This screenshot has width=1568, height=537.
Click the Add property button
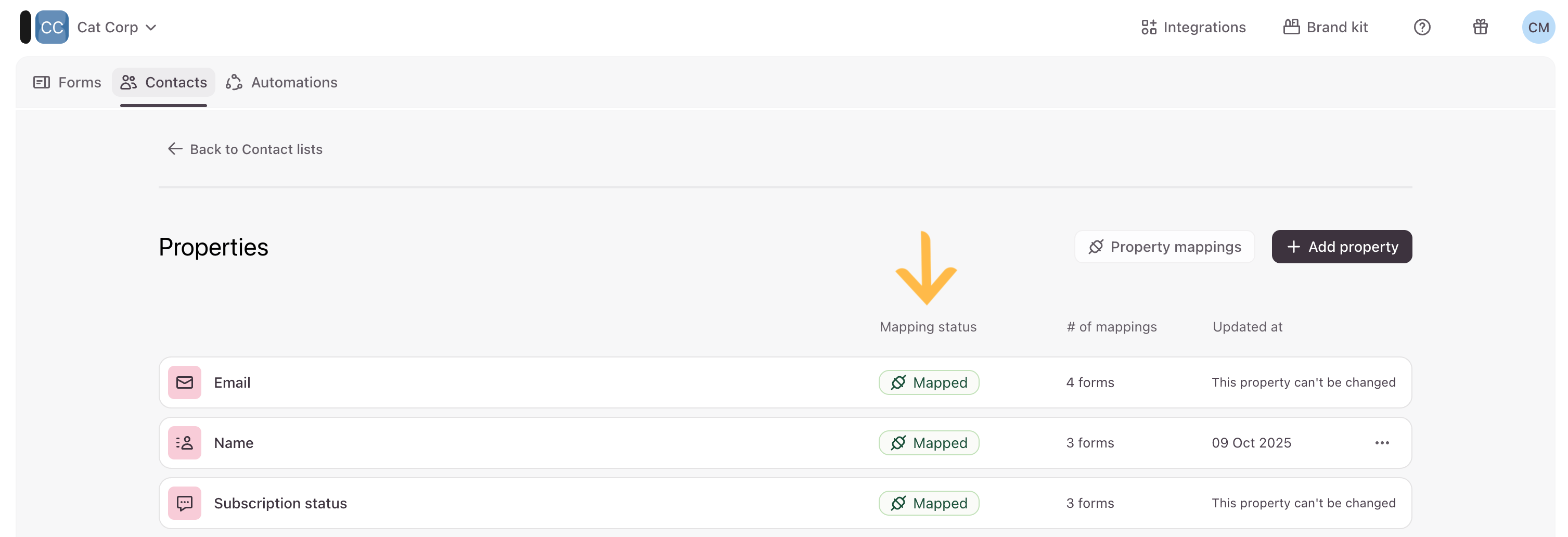point(1342,247)
